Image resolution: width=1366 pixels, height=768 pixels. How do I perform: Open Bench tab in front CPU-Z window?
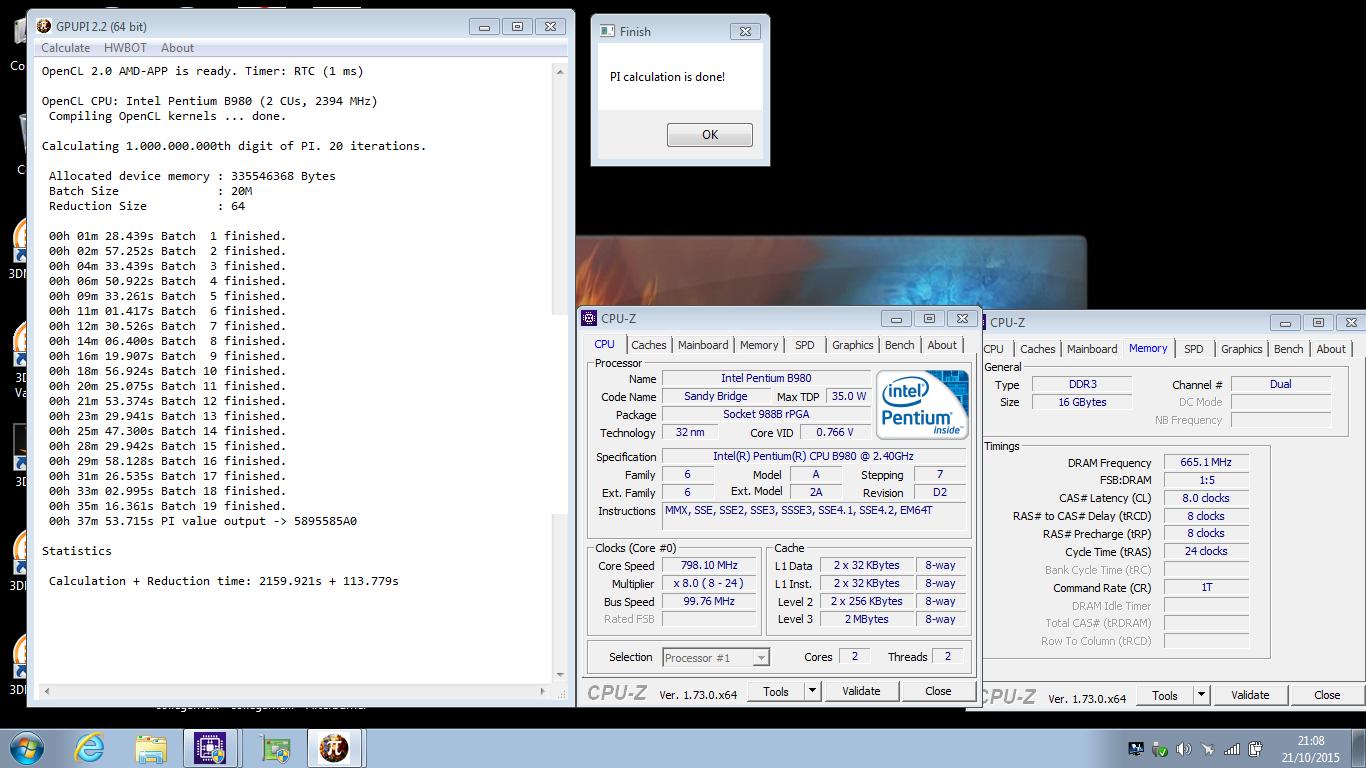click(899, 345)
